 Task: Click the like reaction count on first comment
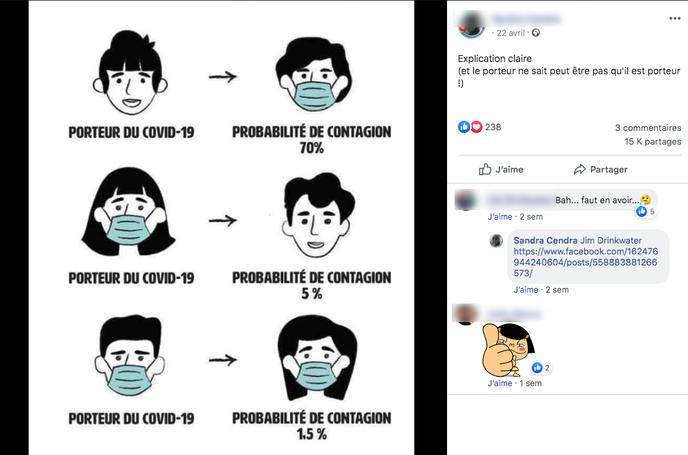(646, 211)
